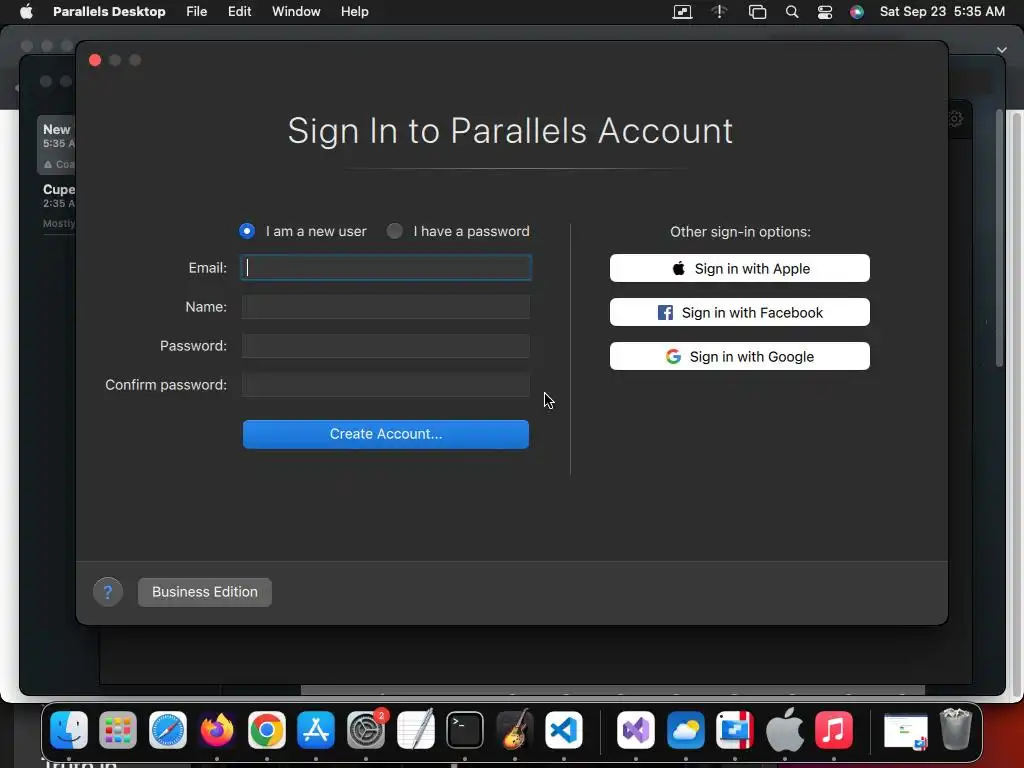Open the Parallels Desktop menu

(x=109, y=12)
